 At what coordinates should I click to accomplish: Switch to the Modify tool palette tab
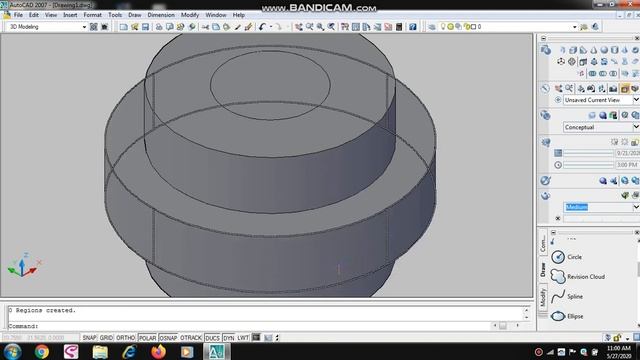(x=543, y=297)
